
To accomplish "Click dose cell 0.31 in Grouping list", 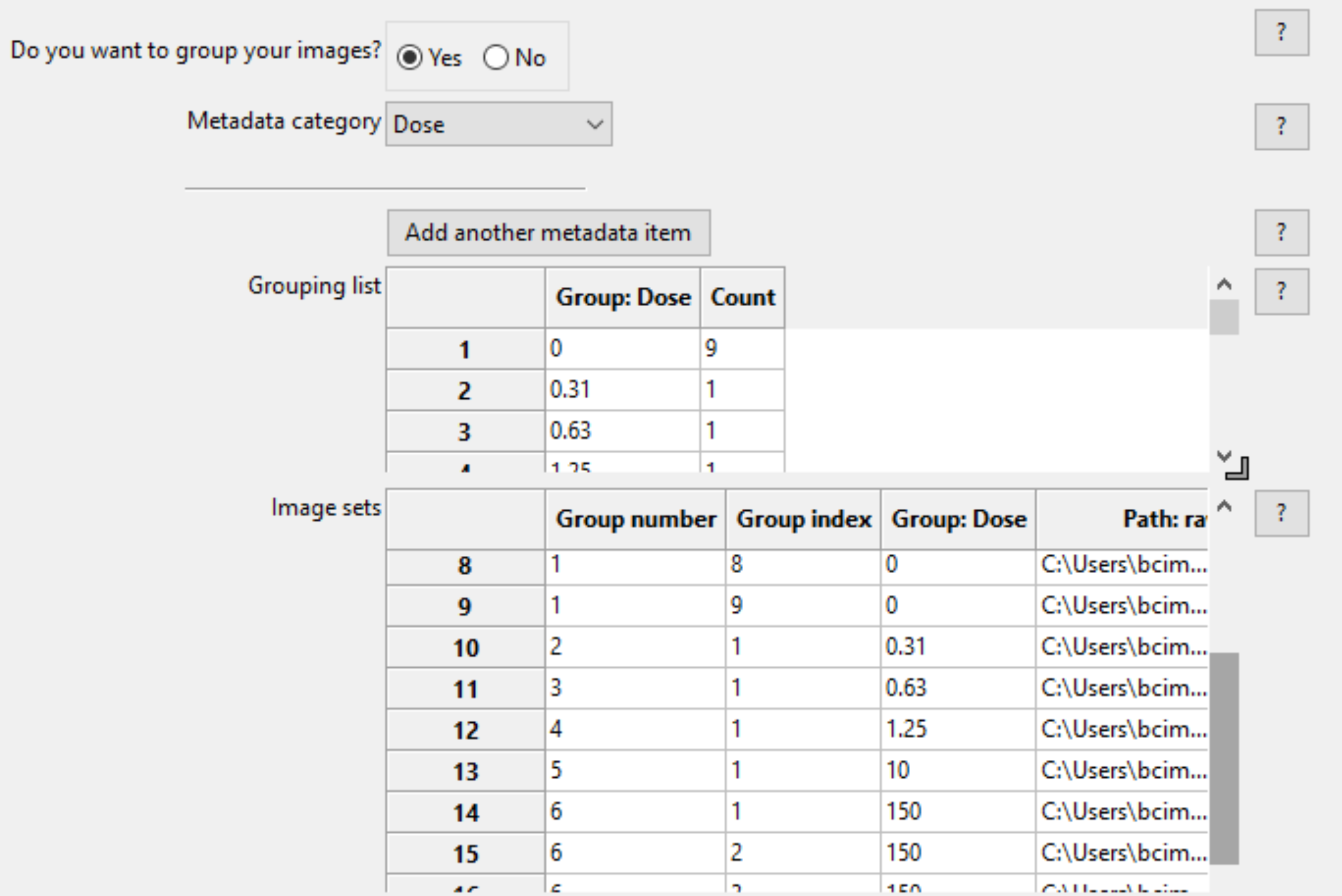I will [622, 390].
